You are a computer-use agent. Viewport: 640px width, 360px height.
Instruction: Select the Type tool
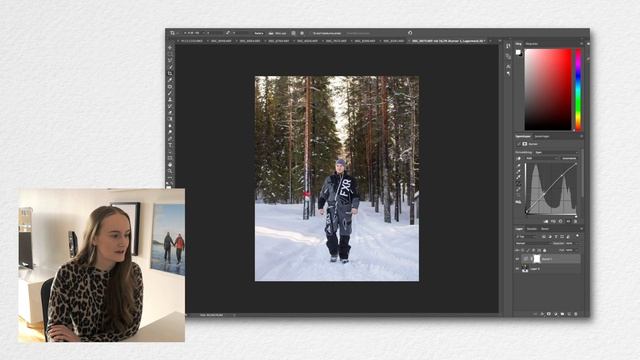(170, 145)
